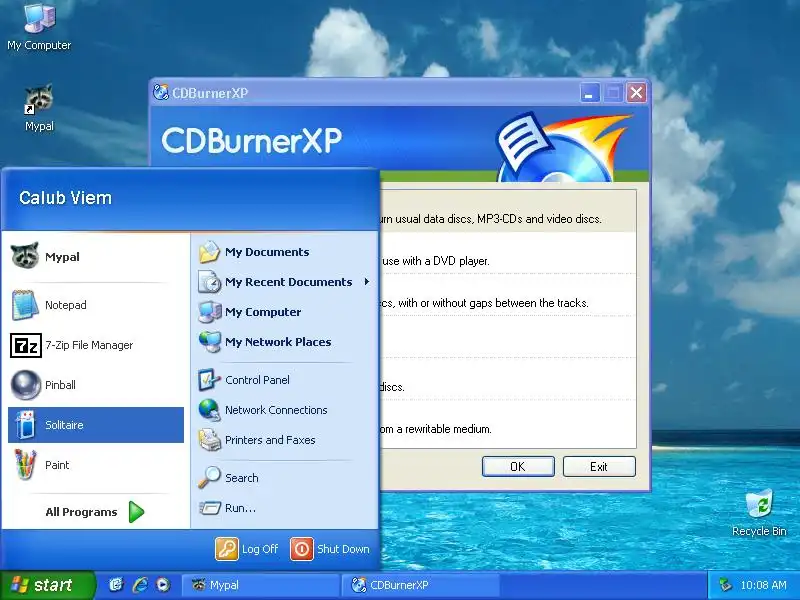Click the My Recent Documents clock icon
800x600 pixels.
(209, 282)
